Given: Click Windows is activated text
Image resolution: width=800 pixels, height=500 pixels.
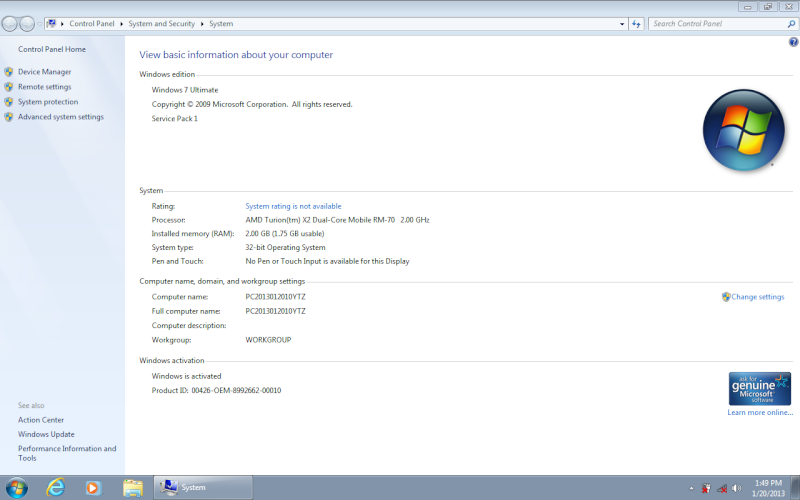Looking at the screenshot, I should point(186,376).
